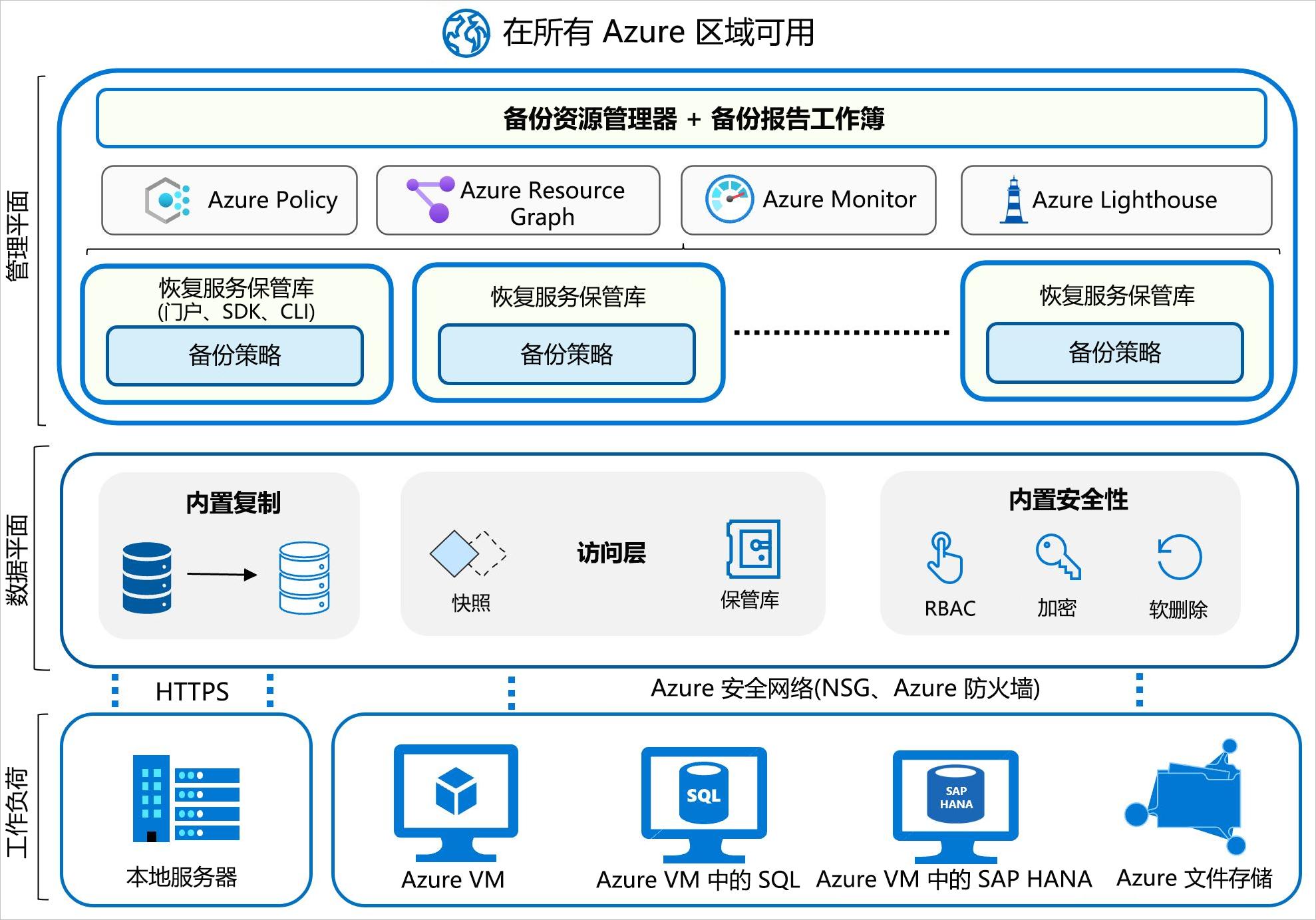
Task: Click the Azure VM label
Action: coord(453,879)
